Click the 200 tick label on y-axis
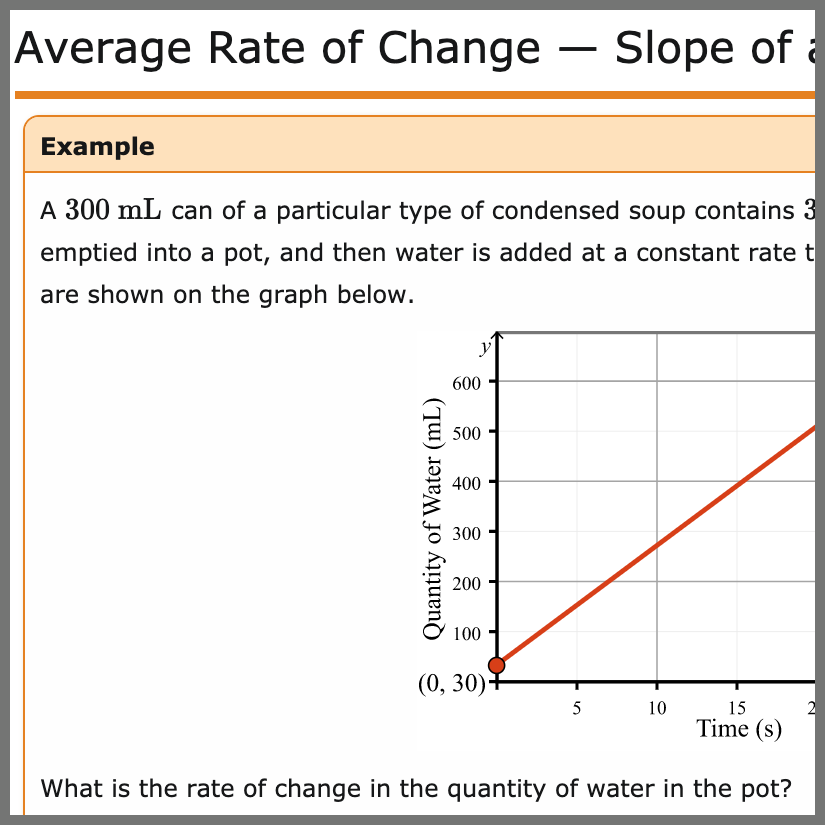 [x=466, y=582]
